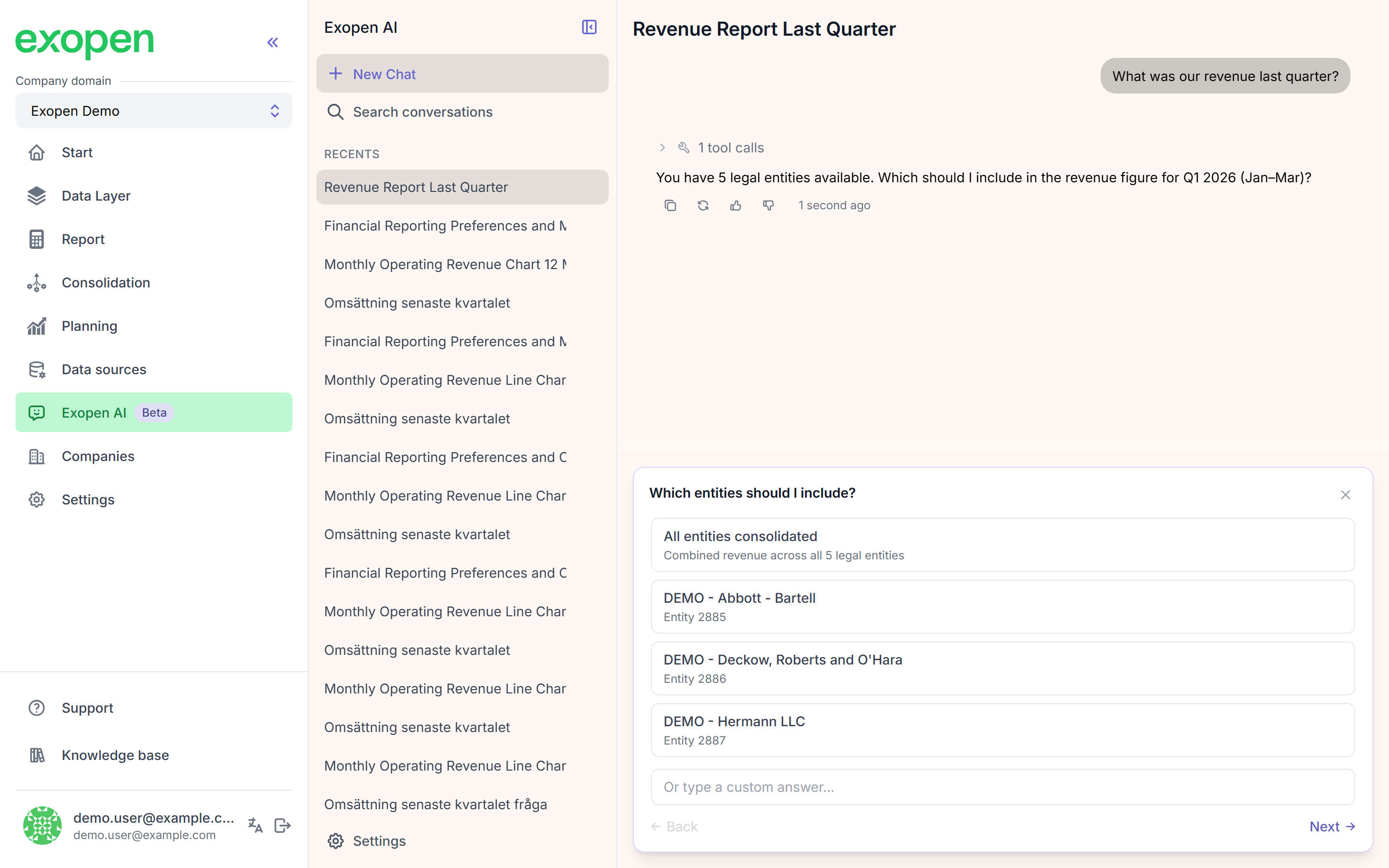This screenshot has width=1389, height=868.
Task: Select All entities consolidated option
Action: click(x=1003, y=545)
